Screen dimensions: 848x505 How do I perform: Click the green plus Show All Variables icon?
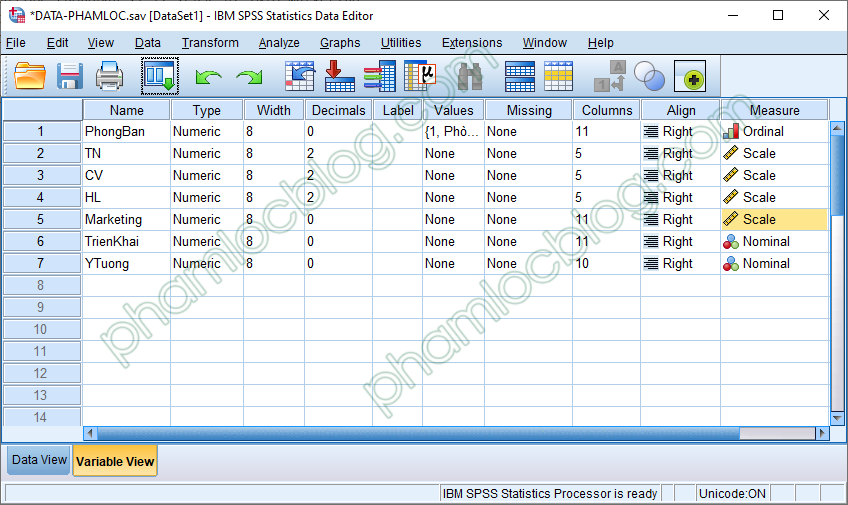(x=690, y=76)
